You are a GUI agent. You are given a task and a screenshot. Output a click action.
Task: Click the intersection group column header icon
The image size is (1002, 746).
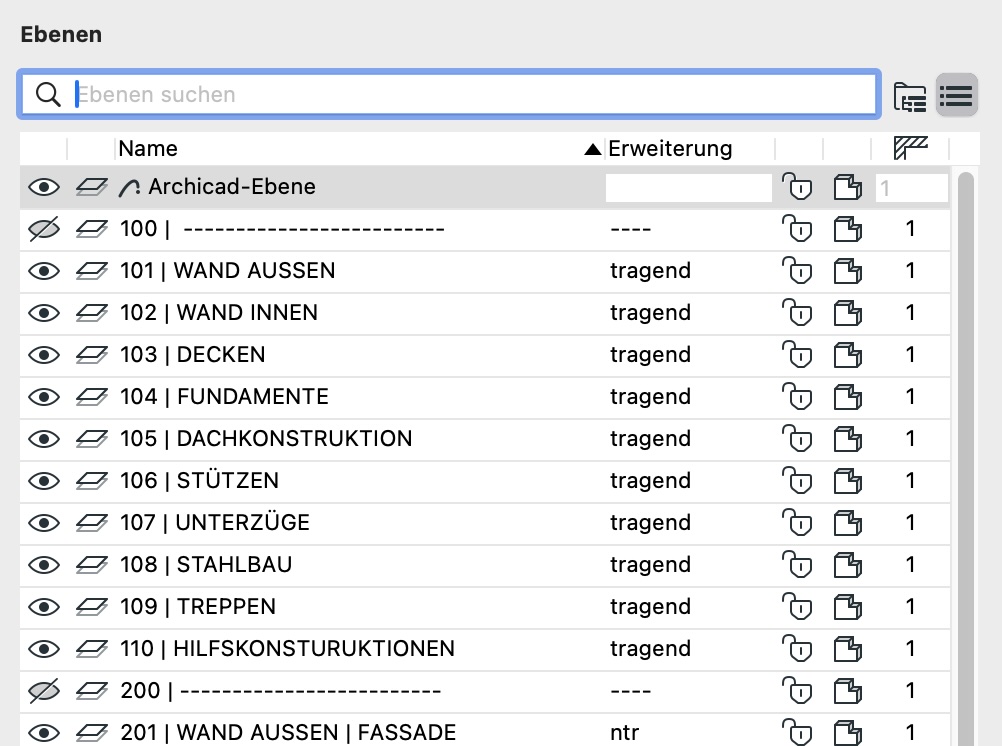(910, 149)
